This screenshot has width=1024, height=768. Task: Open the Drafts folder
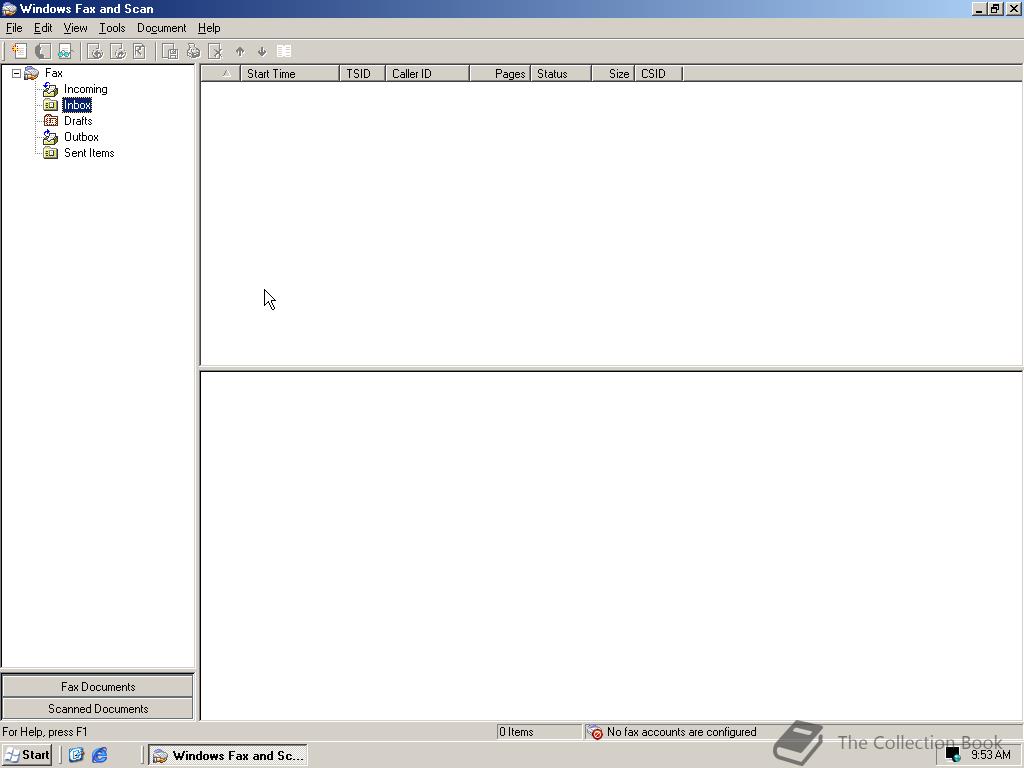(78, 121)
